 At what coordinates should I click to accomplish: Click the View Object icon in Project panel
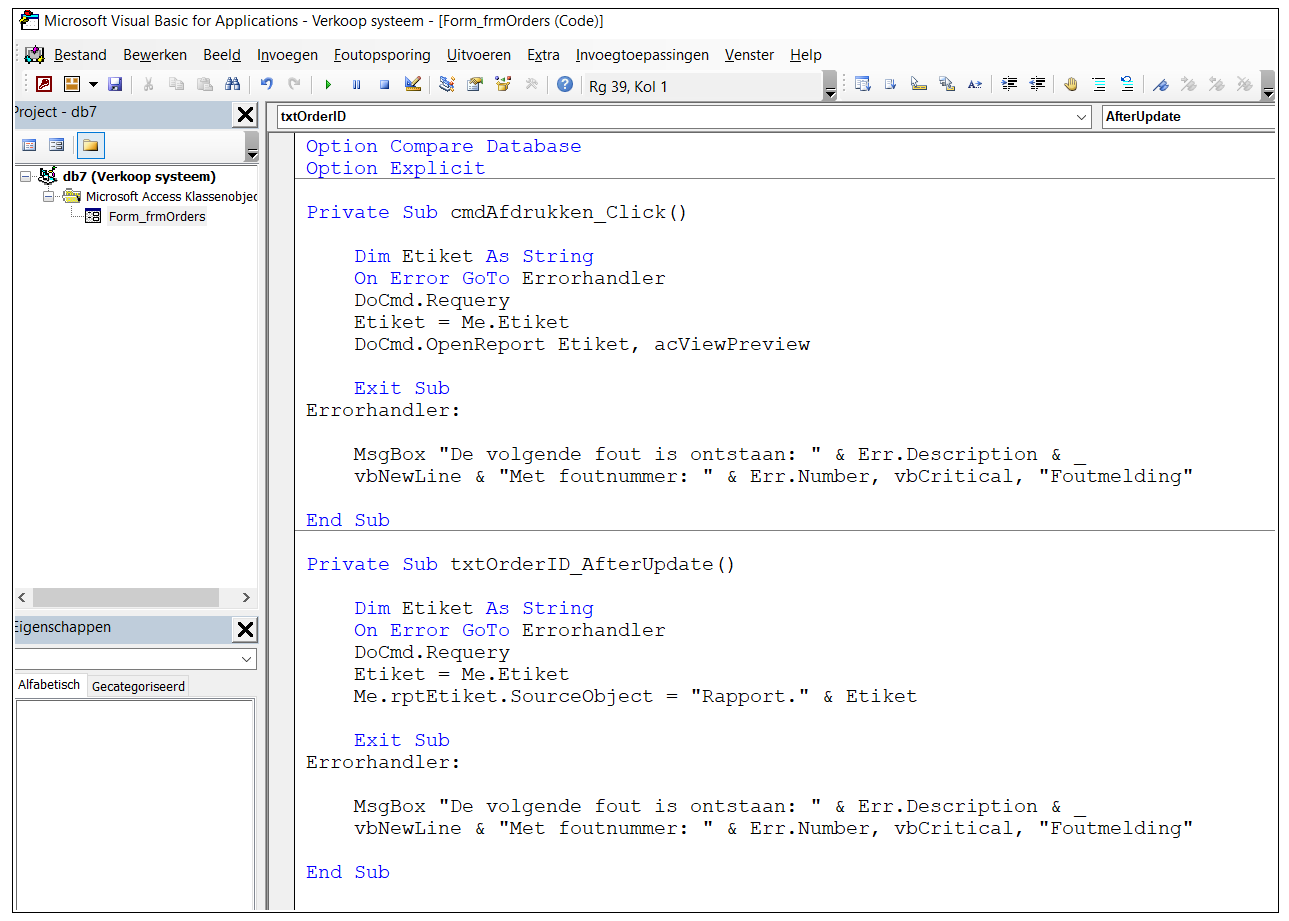pyautogui.click(x=57, y=145)
